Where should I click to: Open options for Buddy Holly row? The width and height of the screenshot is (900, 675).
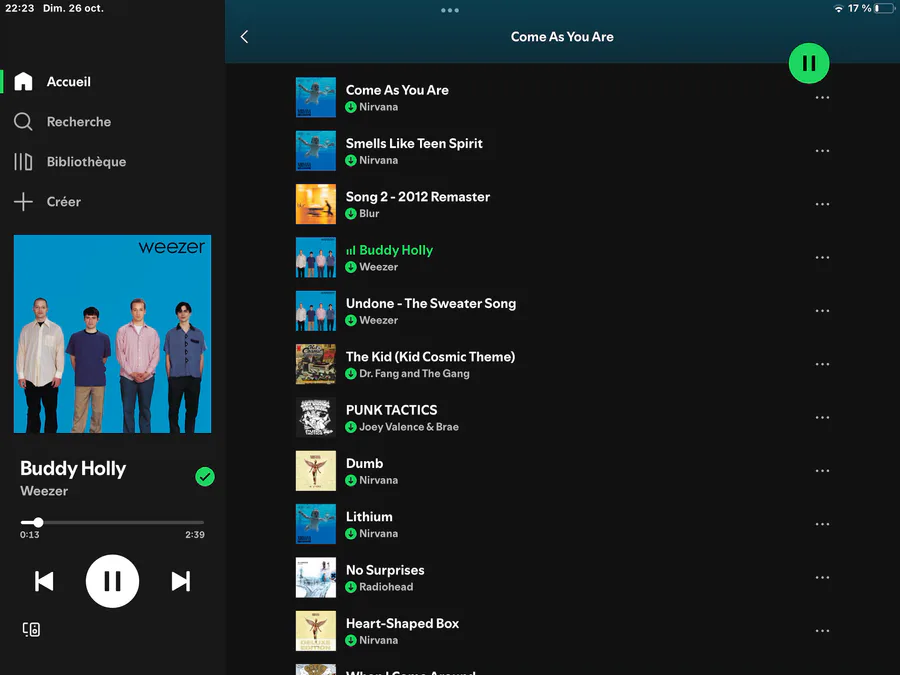[822, 258]
